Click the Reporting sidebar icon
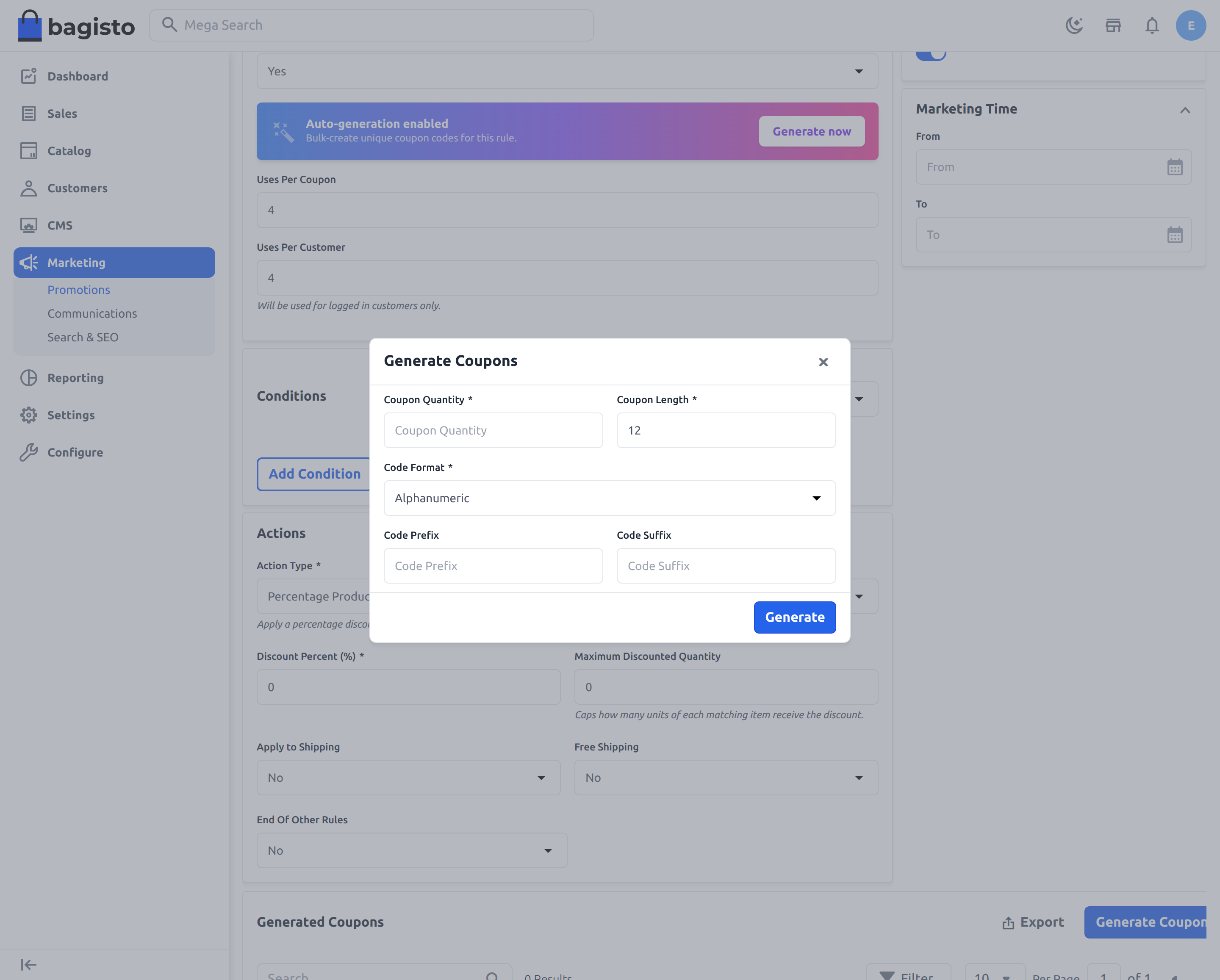1220x980 pixels. pos(29,378)
